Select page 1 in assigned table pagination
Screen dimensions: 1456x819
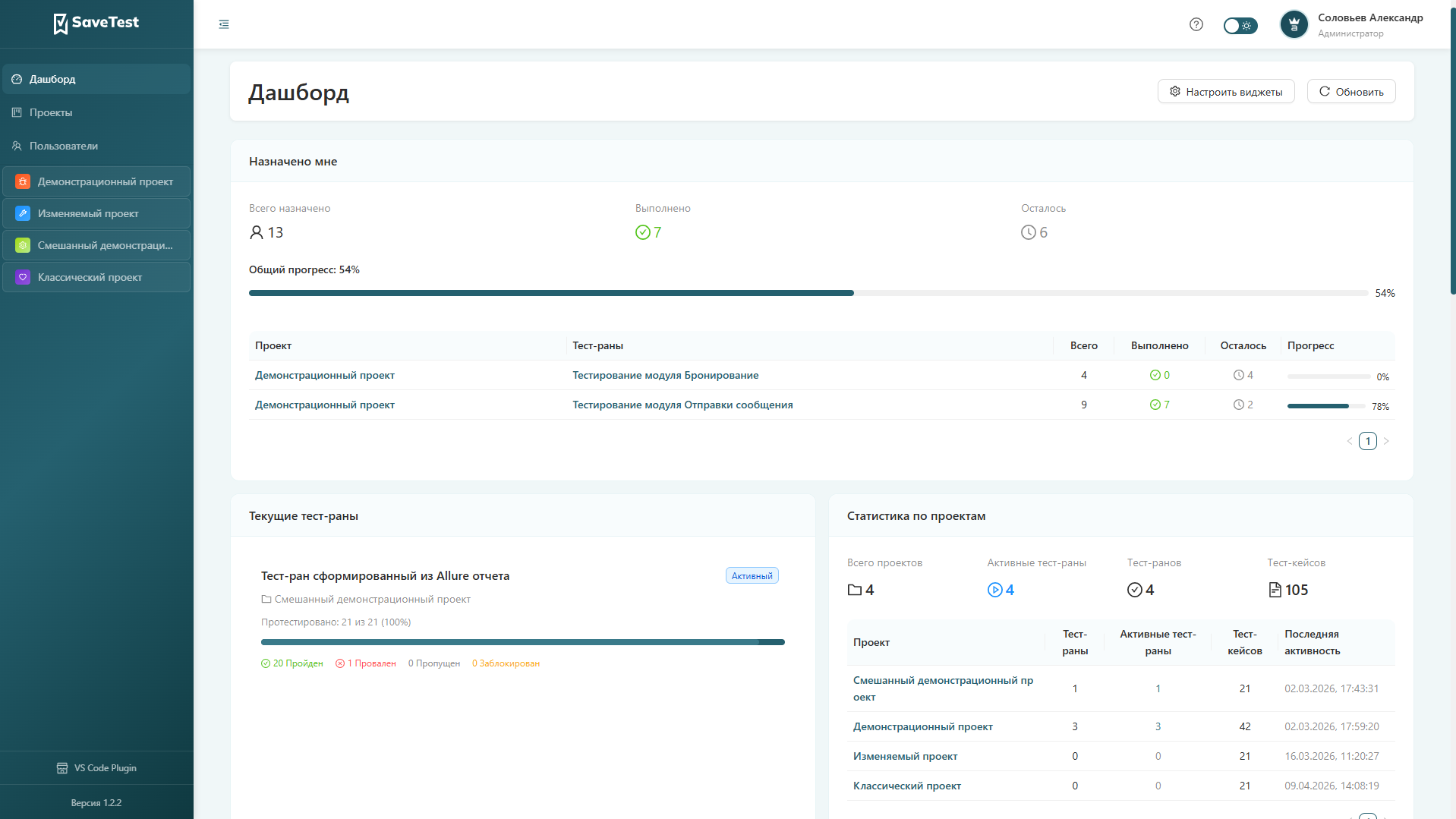pyautogui.click(x=1368, y=441)
